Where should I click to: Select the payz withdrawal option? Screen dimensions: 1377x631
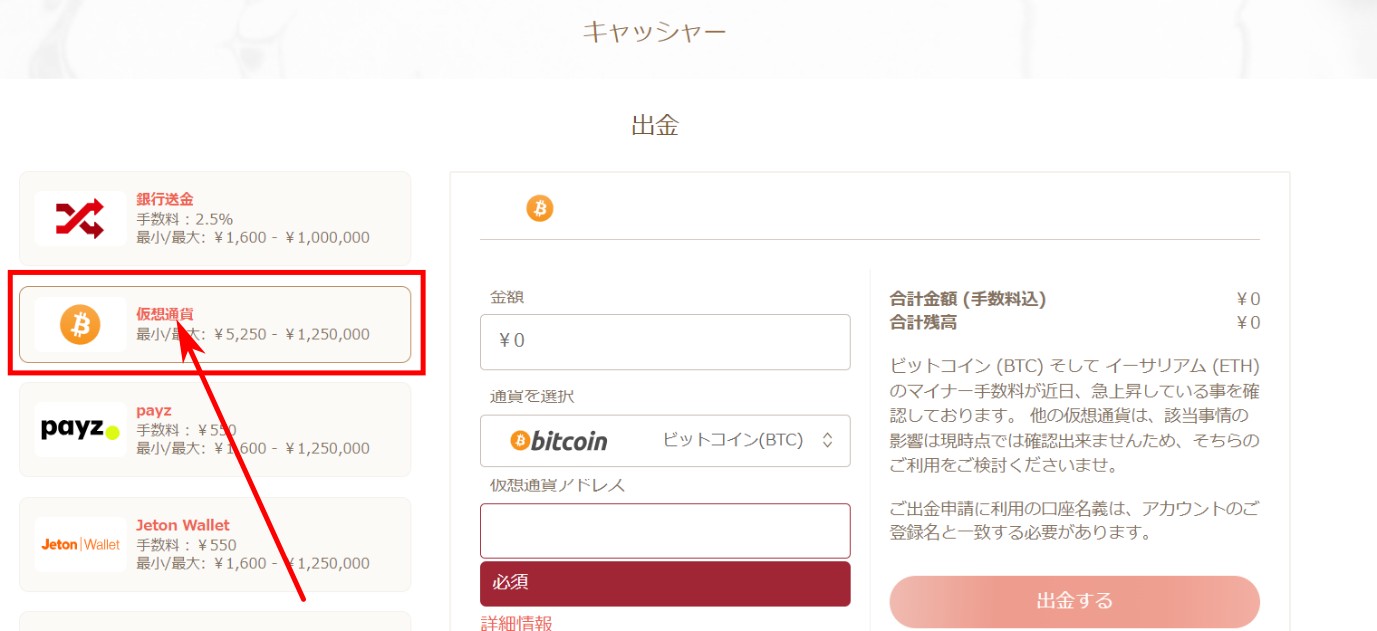point(215,429)
